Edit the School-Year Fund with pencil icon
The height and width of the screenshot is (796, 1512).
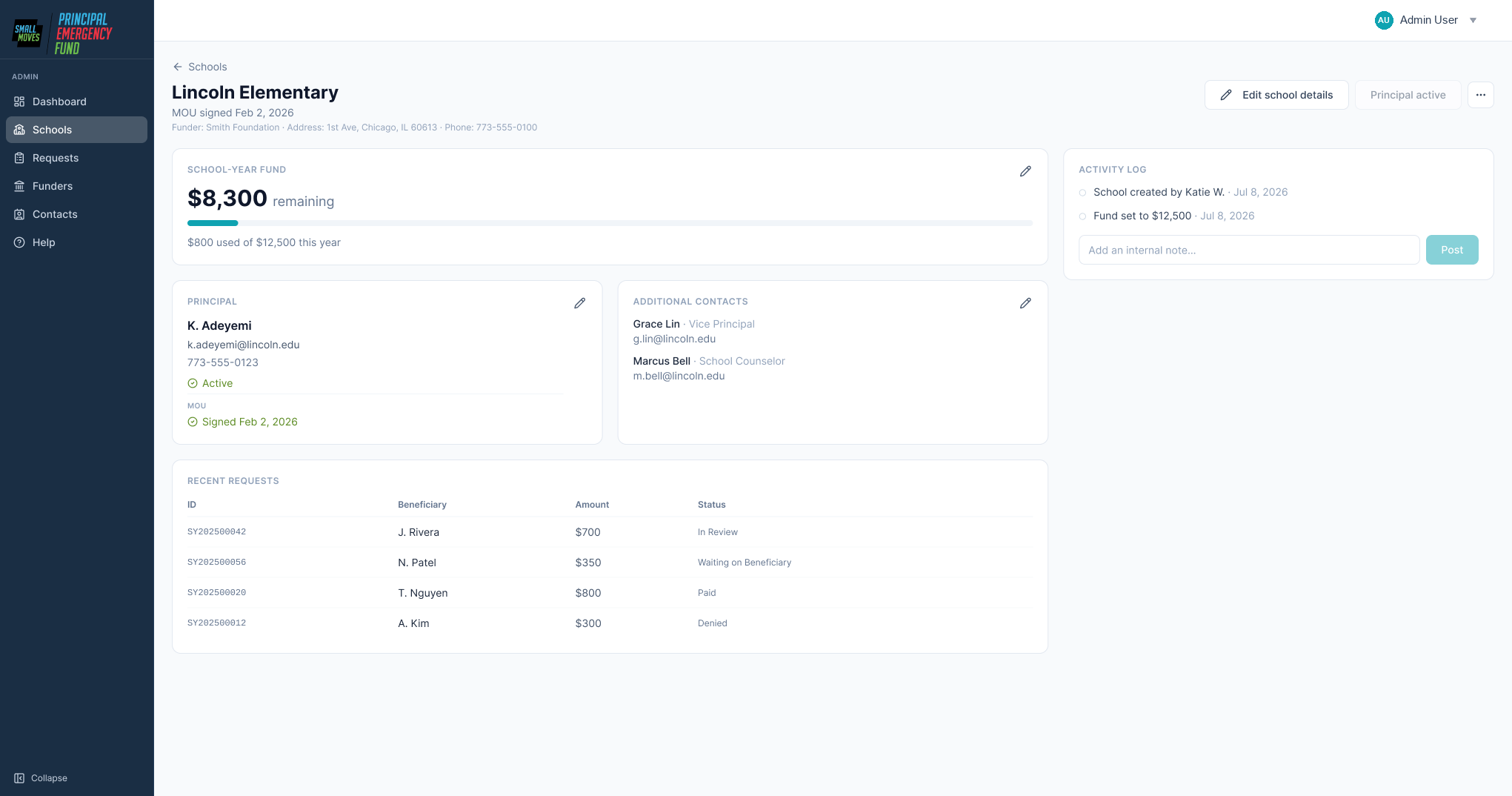tap(1025, 171)
